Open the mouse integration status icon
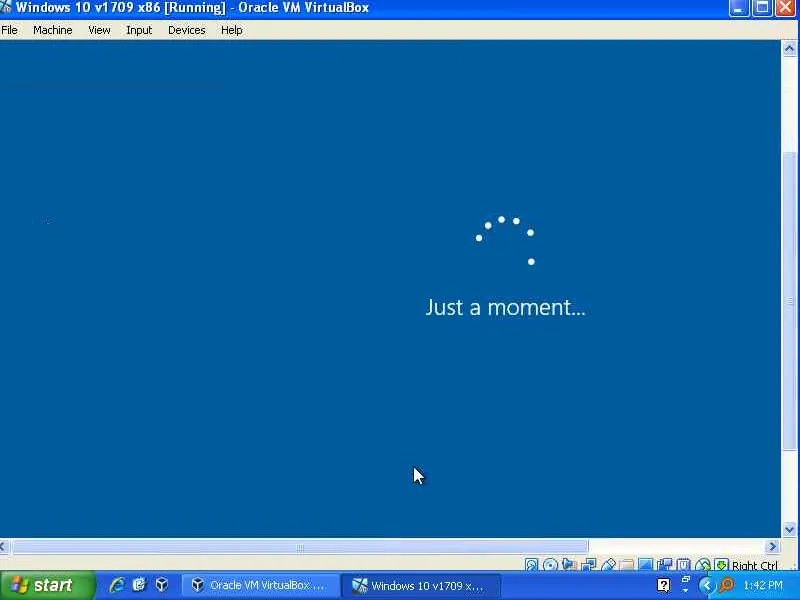The height and width of the screenshot is (600, 800). (x=703, y=565)
